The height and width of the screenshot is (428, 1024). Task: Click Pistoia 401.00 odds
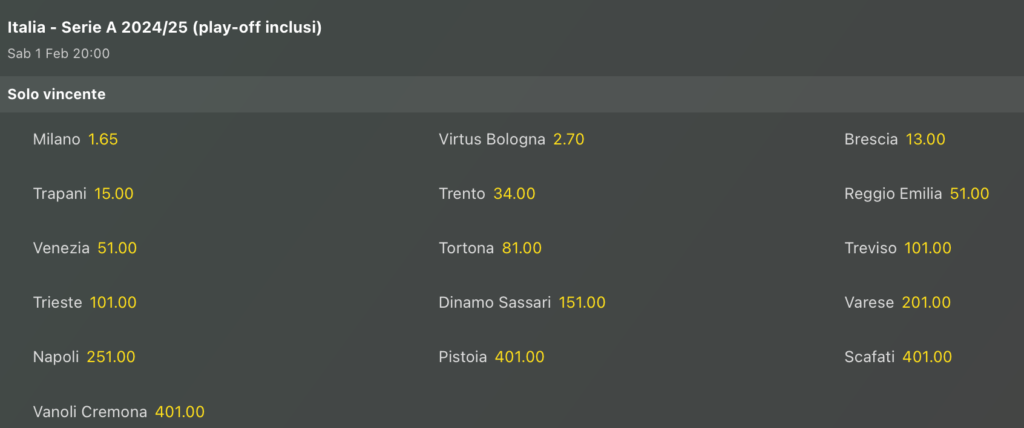521,357
